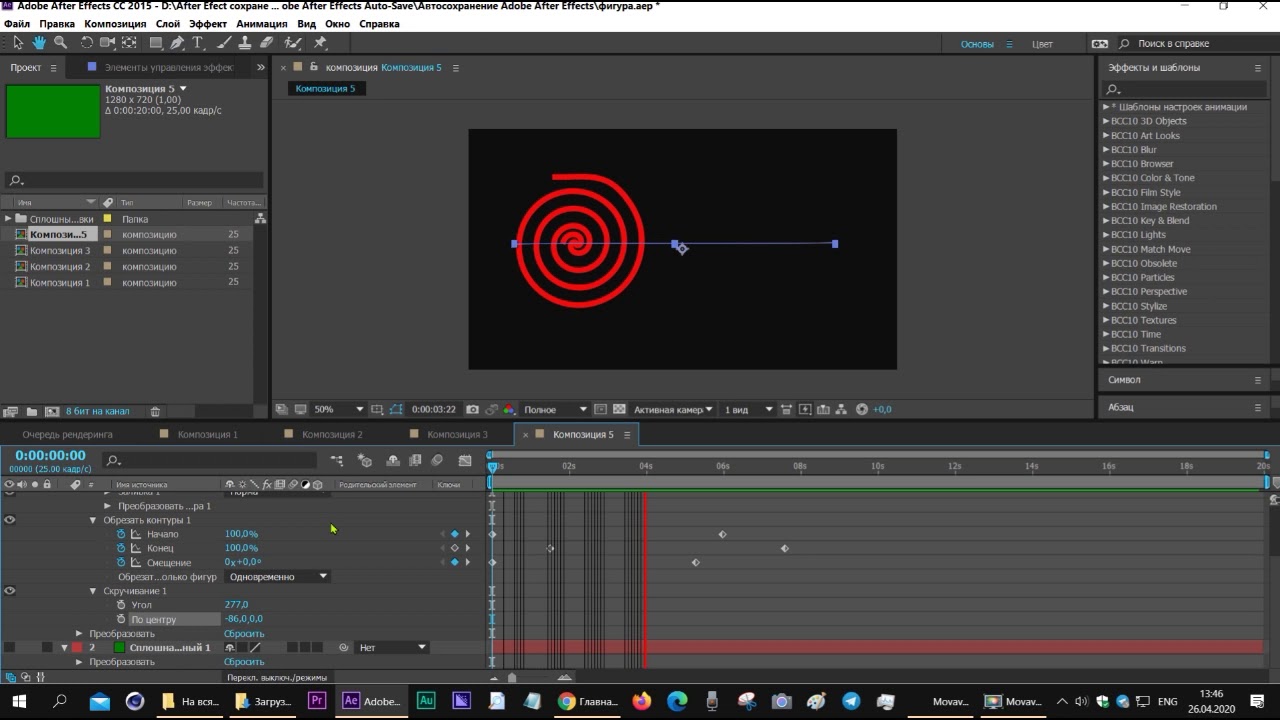1280x720 pixels.
Task: Open Telegram from the Windows taskbar
Action: coord(851,702)
